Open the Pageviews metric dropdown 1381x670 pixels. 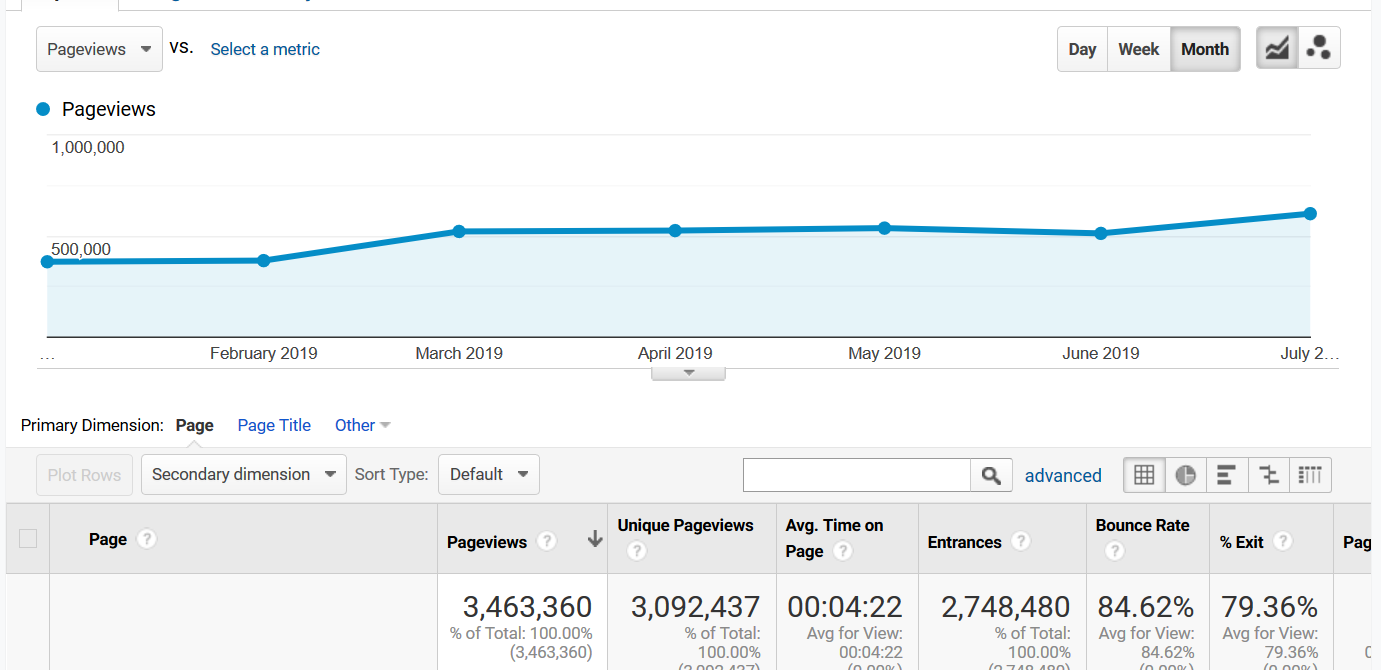(x=99, y=49)
